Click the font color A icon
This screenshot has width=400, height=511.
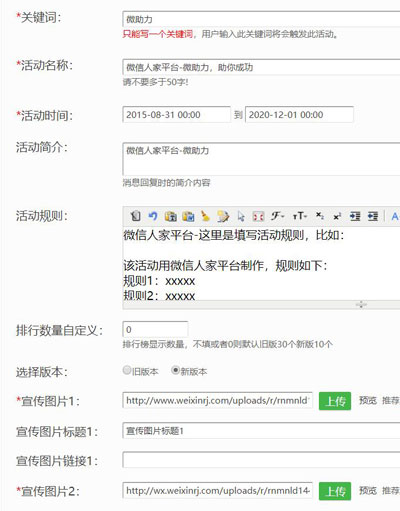(x=395, y=217)
